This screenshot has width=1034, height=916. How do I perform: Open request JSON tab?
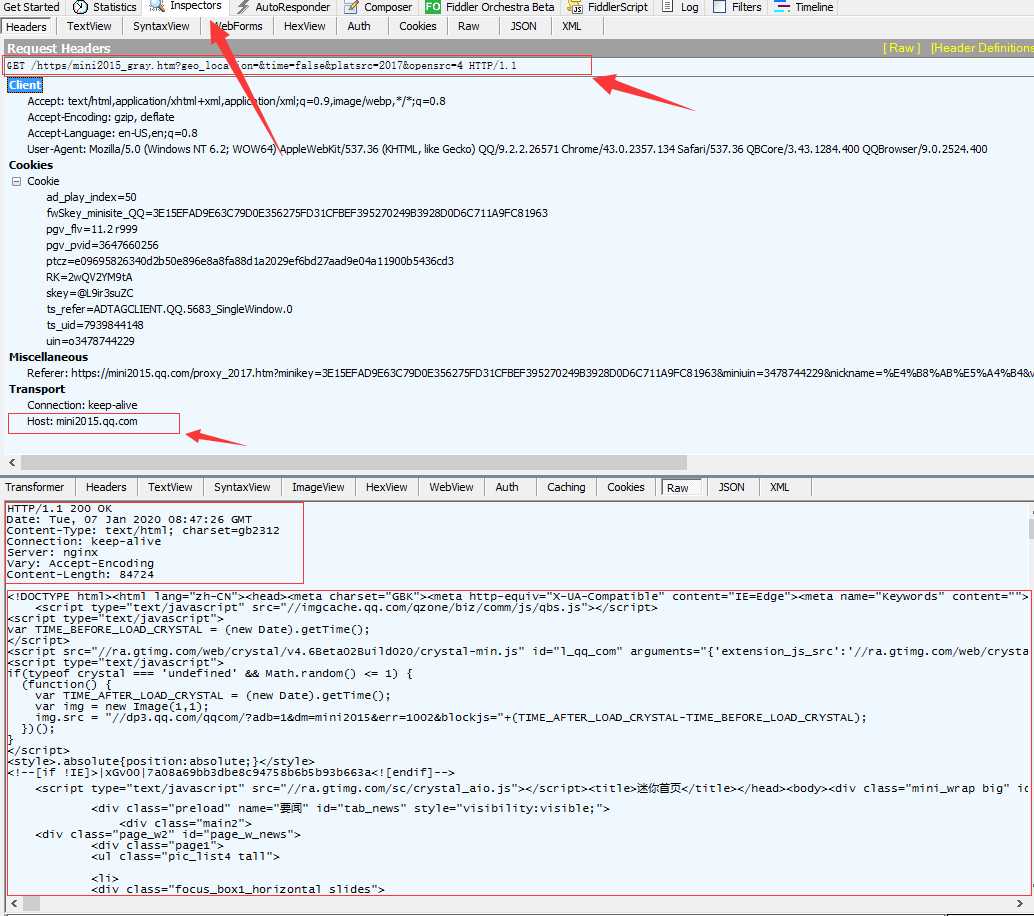(x=523, y=26)
